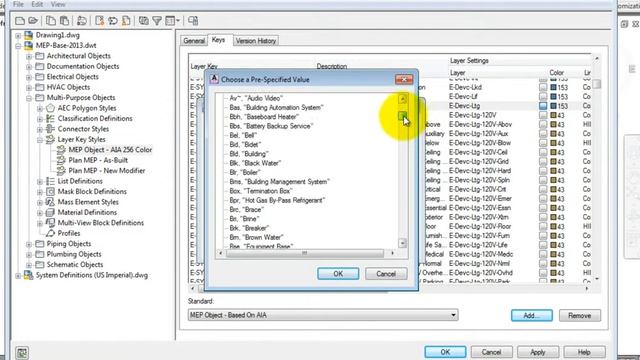Click the Style Manager bottom OK button
640x360 pixels.
tap(445, 352)
